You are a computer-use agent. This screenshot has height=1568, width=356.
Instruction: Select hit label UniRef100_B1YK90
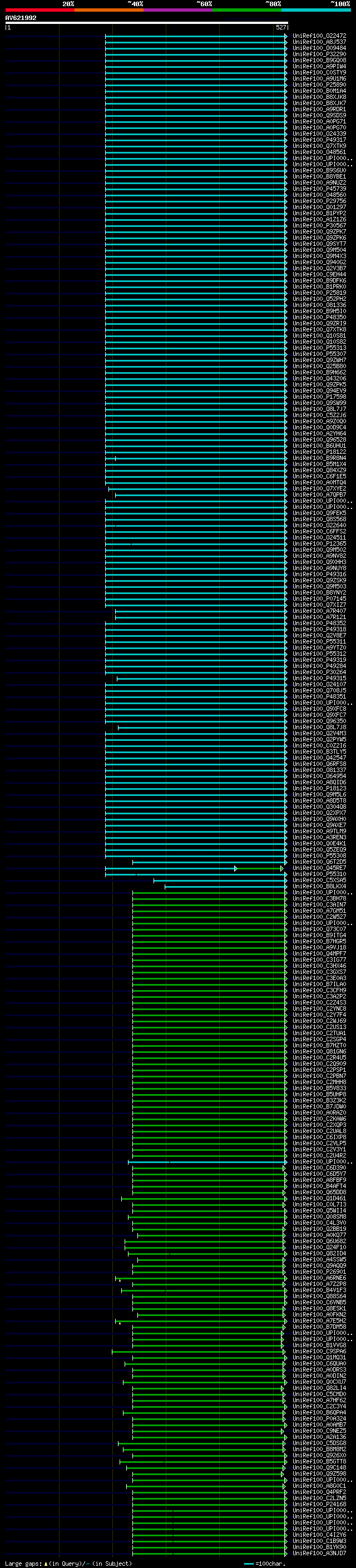tap(319, 1547)
